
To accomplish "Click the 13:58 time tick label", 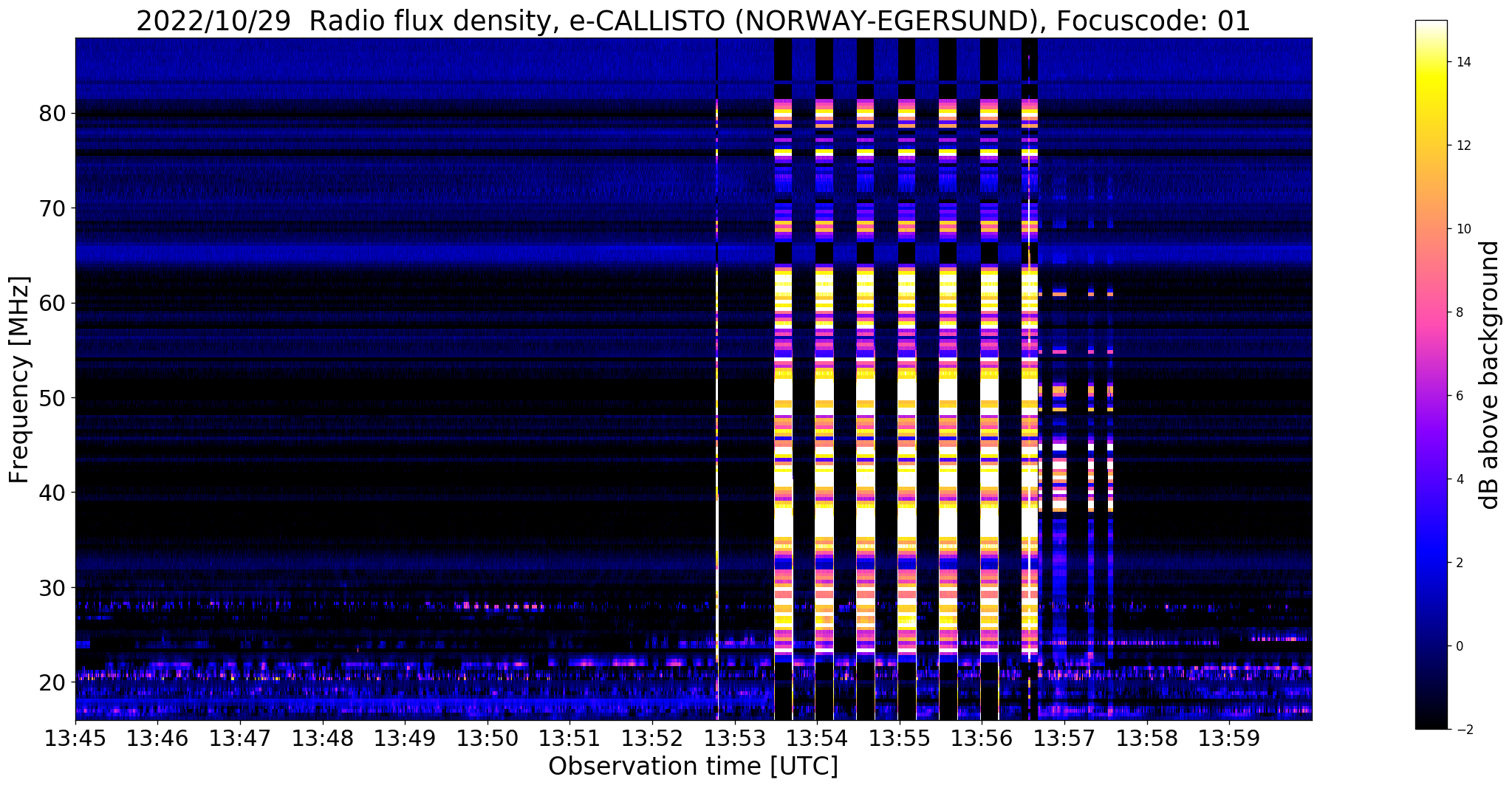I will click(x=1147, y=738).
